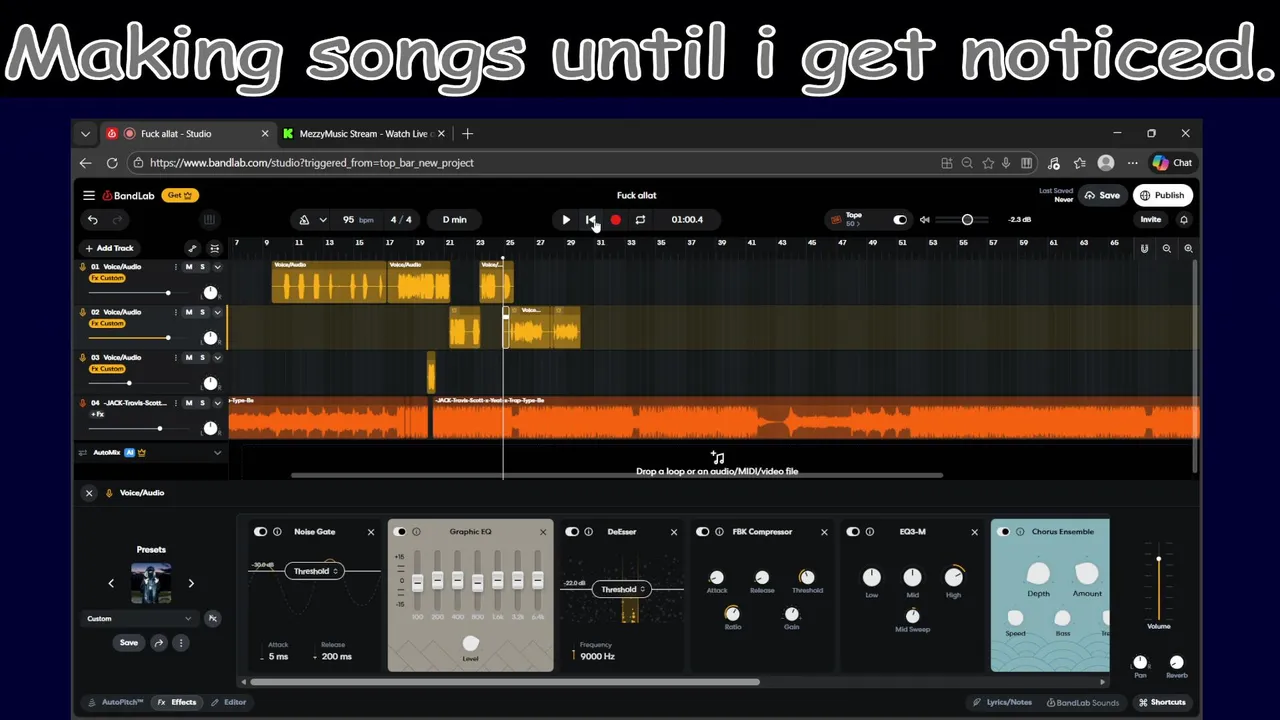Screen dimensions: 1280x720
Task: Go to the next preset
Action: (x=191, y=583)
